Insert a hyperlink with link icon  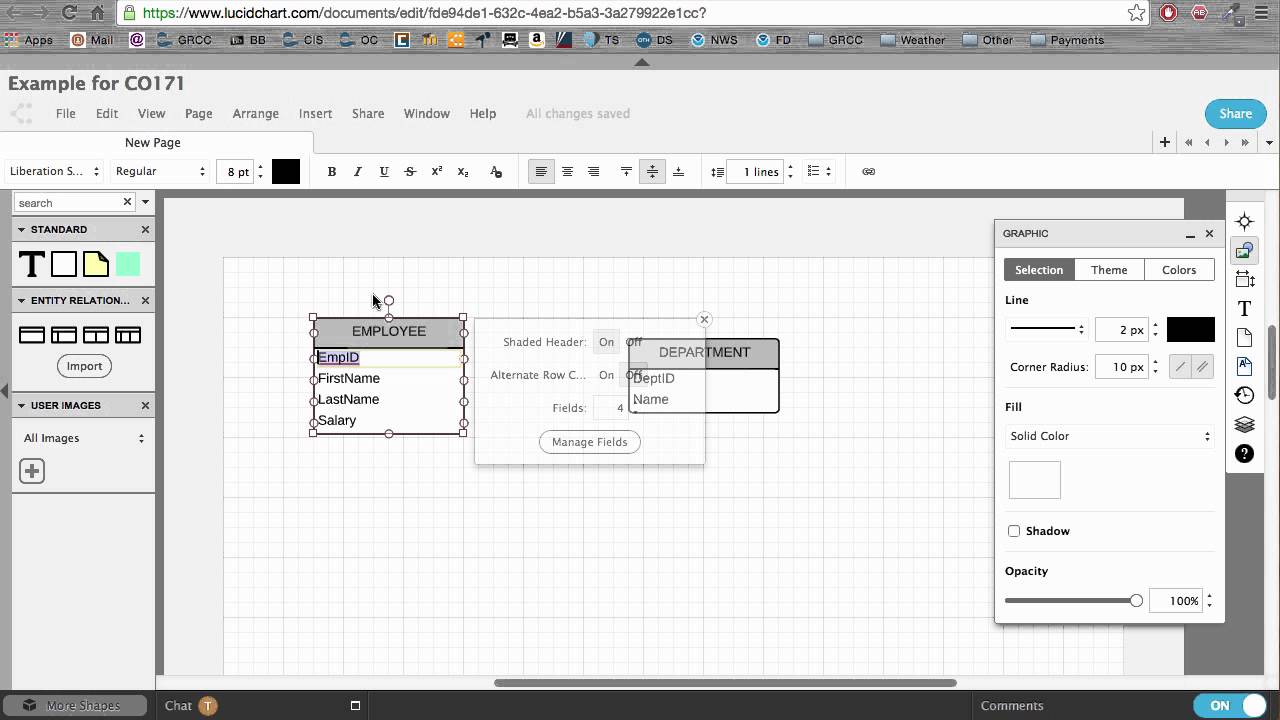(868, 172)
